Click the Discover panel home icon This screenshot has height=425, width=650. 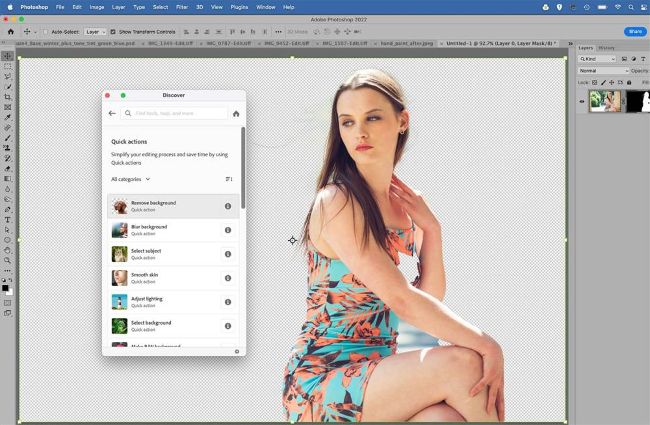click(x=236, y=114)
